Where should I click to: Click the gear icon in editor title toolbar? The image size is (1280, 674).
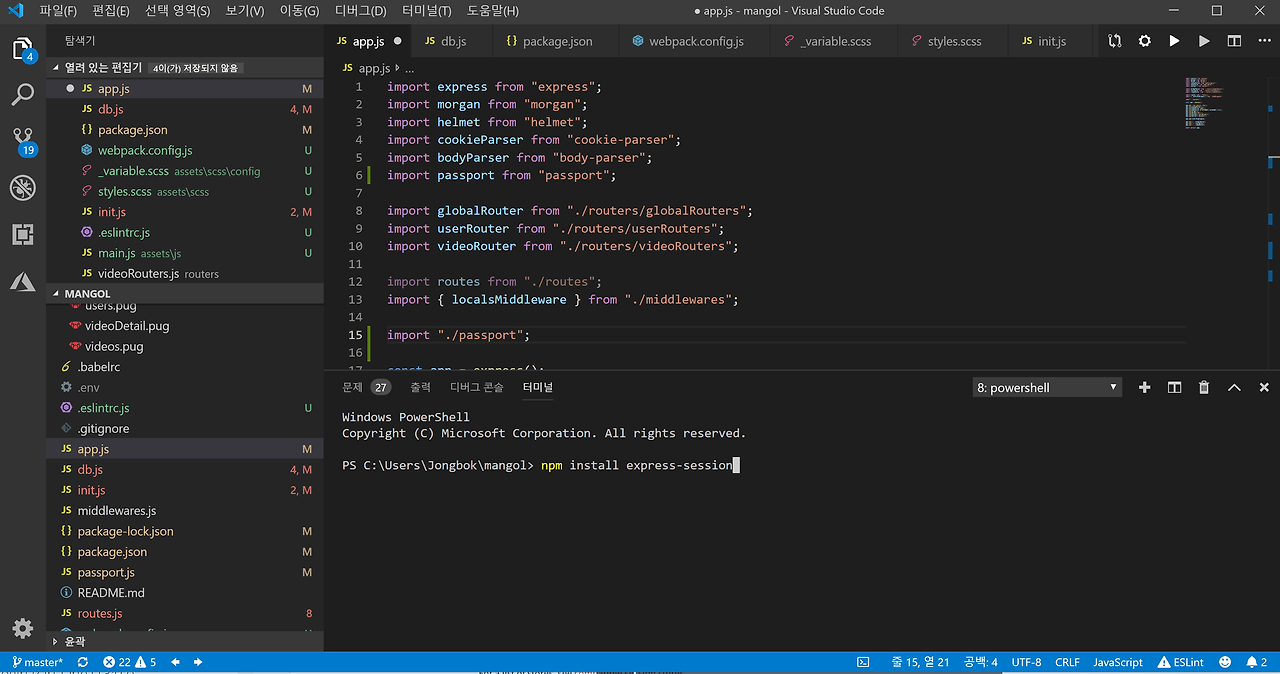click(x=1145, y=41)
